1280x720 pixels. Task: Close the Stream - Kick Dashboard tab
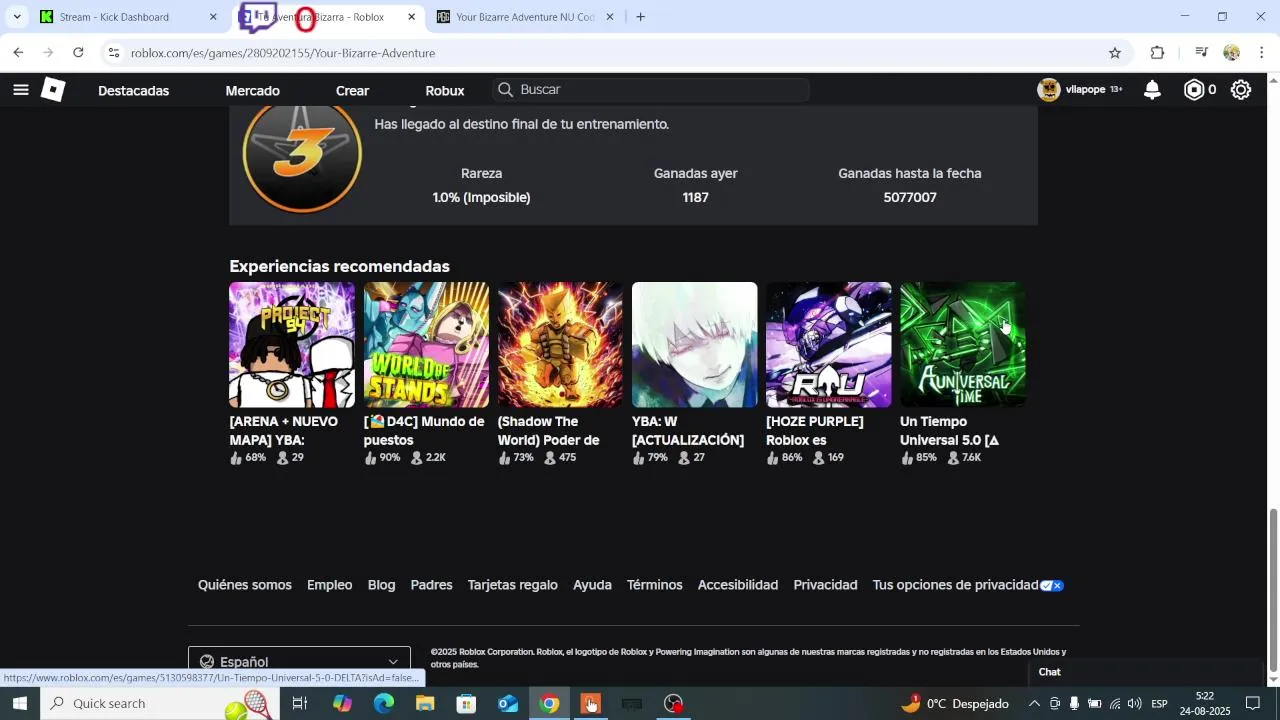tap(213, 17)
